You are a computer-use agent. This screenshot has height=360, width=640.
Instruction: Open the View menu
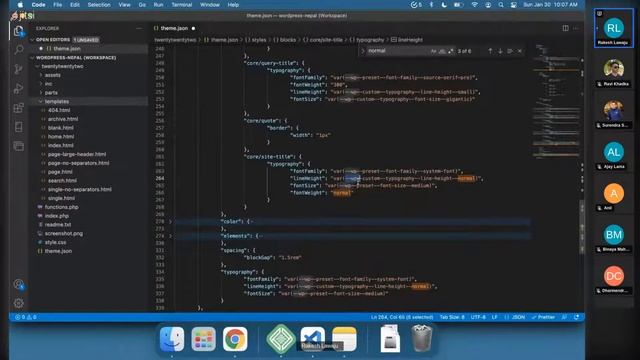tap(124, 5)
